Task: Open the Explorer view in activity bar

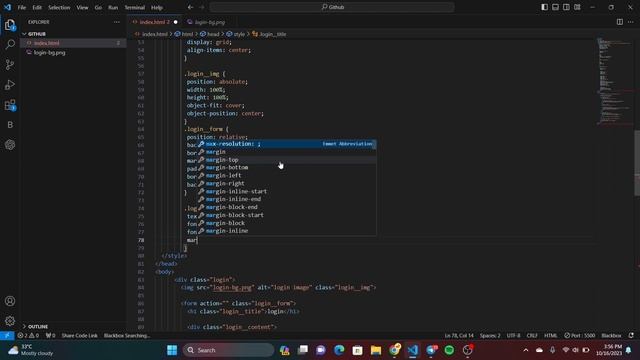Action: (10, 25)
